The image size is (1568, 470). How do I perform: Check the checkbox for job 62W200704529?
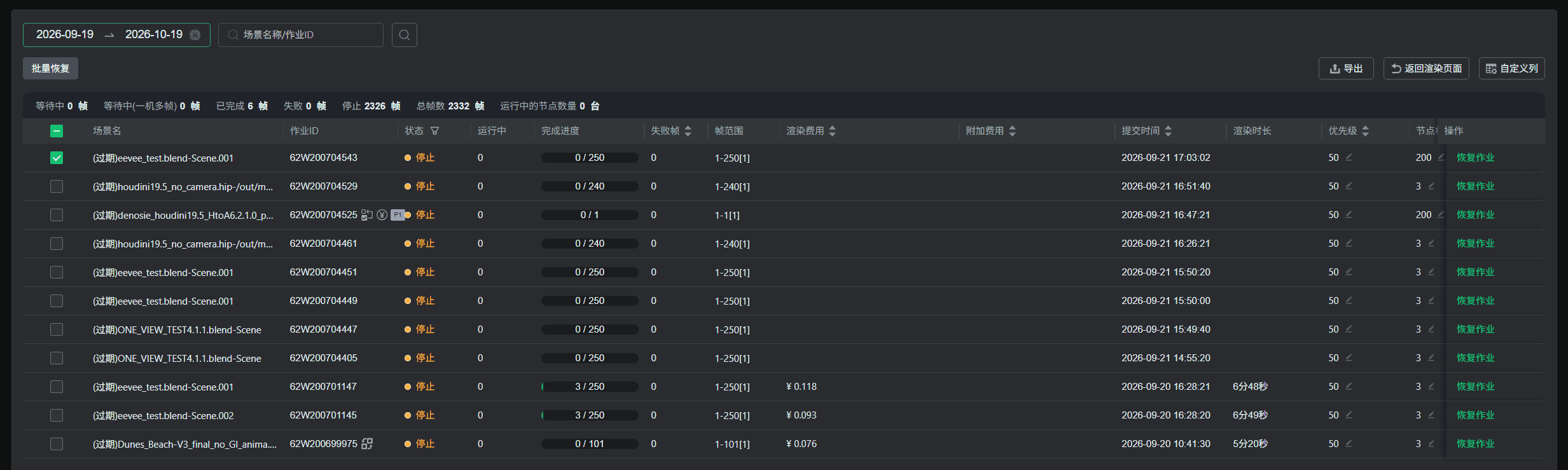pos(57,186)
